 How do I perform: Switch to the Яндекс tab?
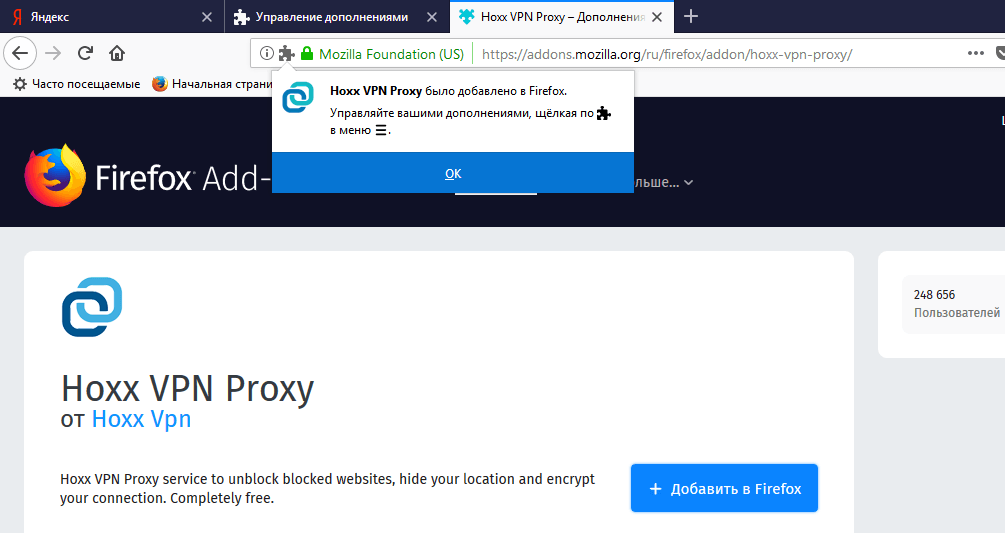point(112,17)
